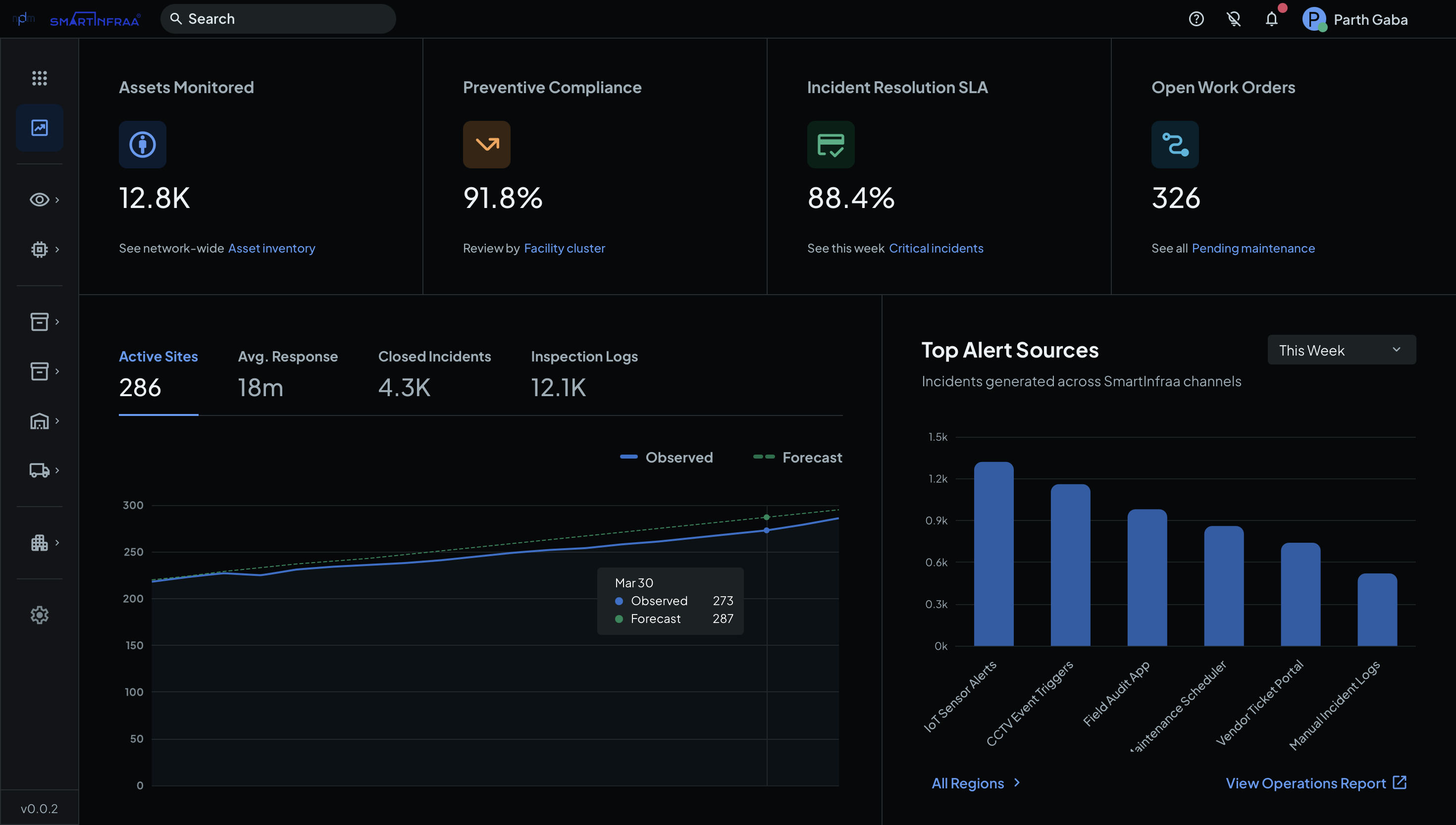Open the Settings gear at sidebar bottom

39,615
